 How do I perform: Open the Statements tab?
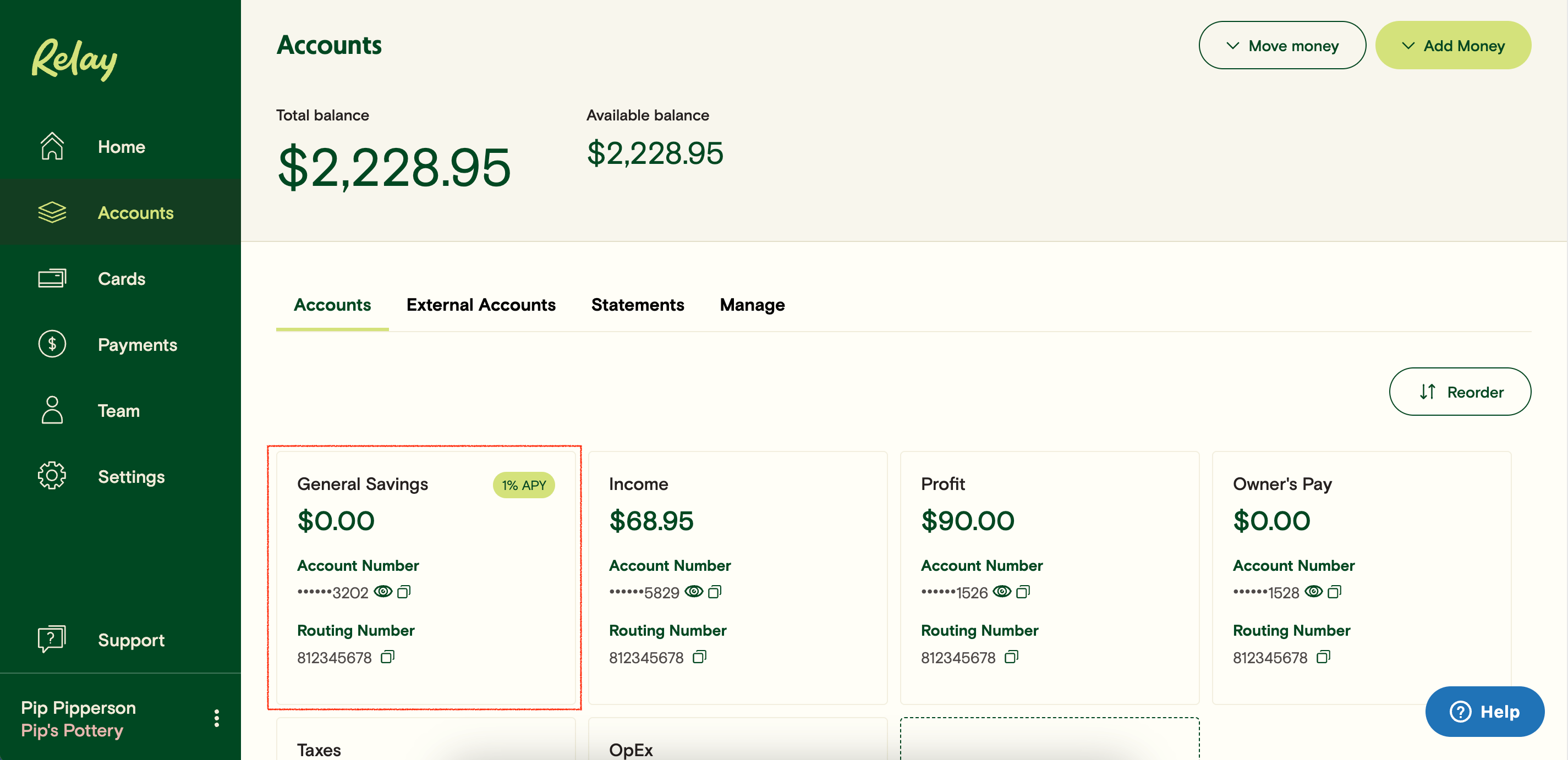point(637,305)
